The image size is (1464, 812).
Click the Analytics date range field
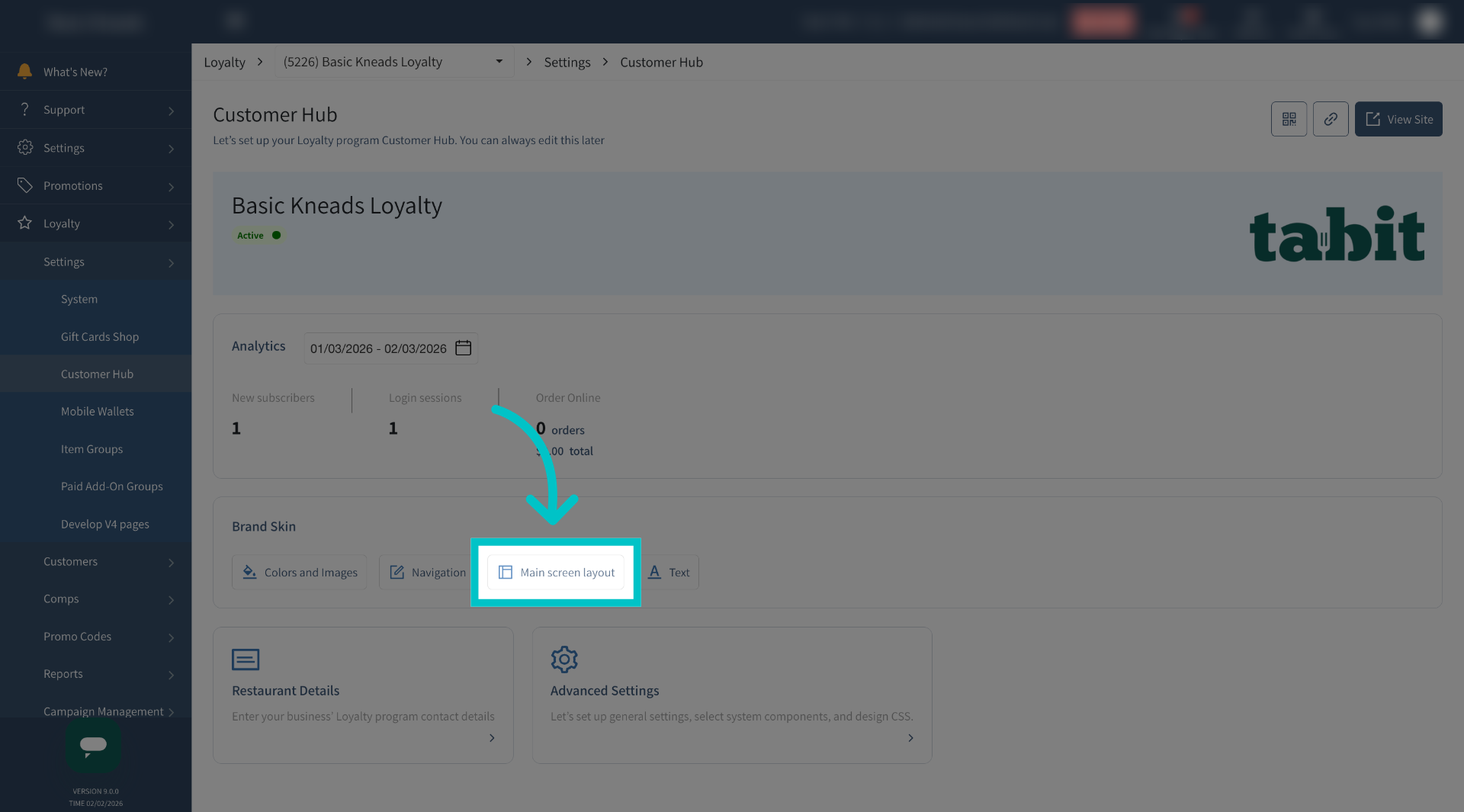point(390,348)
